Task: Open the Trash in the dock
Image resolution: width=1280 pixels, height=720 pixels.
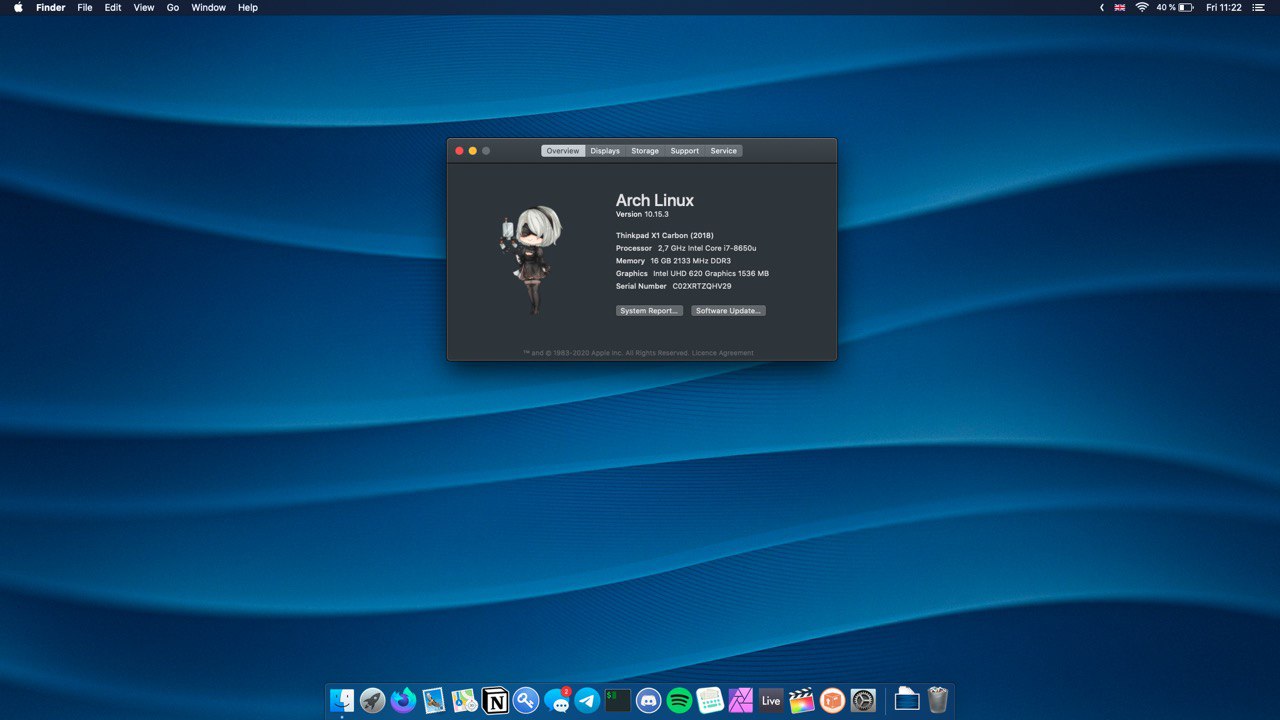Action: (937, 700)
